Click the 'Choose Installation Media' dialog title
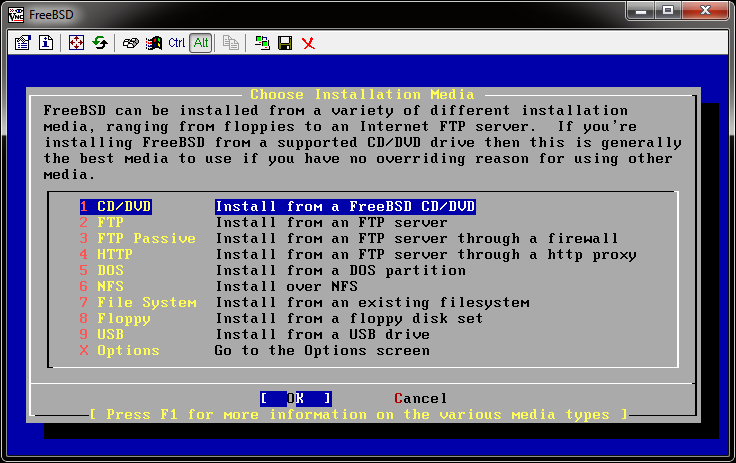Image resolution: width=736 pixels, height=463 pixels. point(362,94)
